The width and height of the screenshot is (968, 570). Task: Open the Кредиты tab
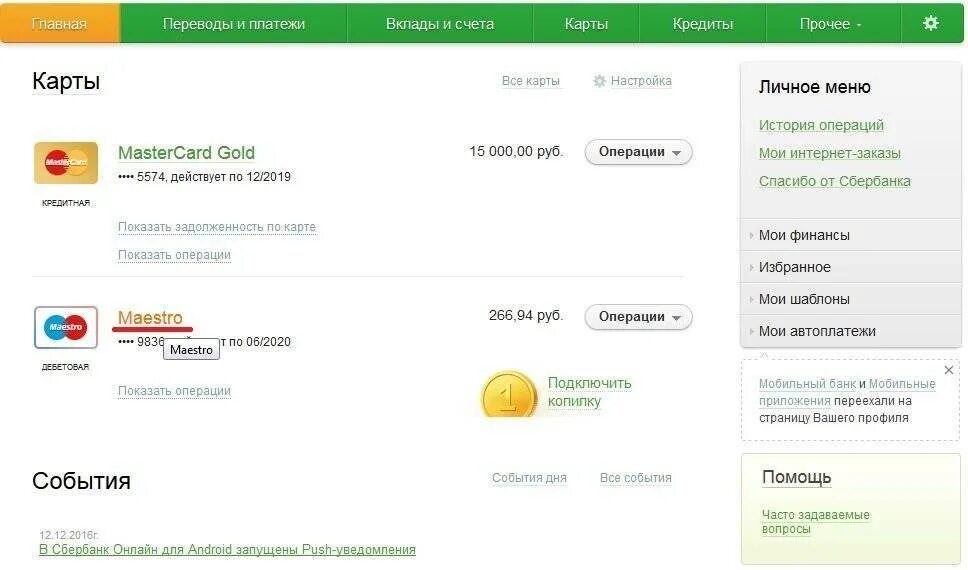pos(703,23)
